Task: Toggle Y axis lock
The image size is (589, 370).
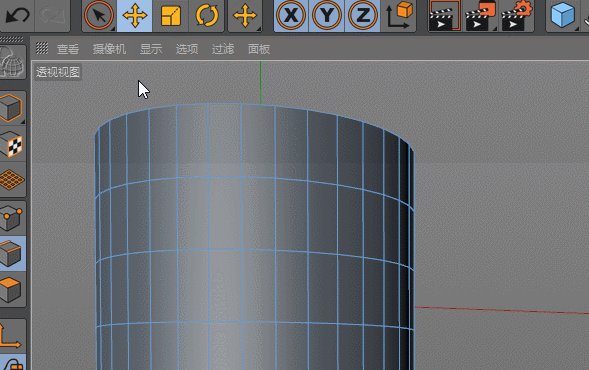Action: click(327, 15)
